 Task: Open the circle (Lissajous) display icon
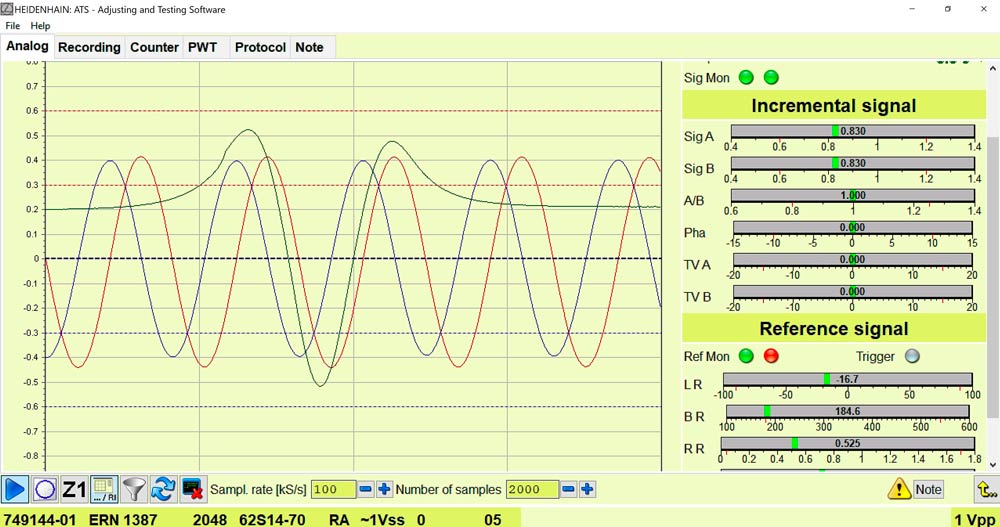(45, 489)
